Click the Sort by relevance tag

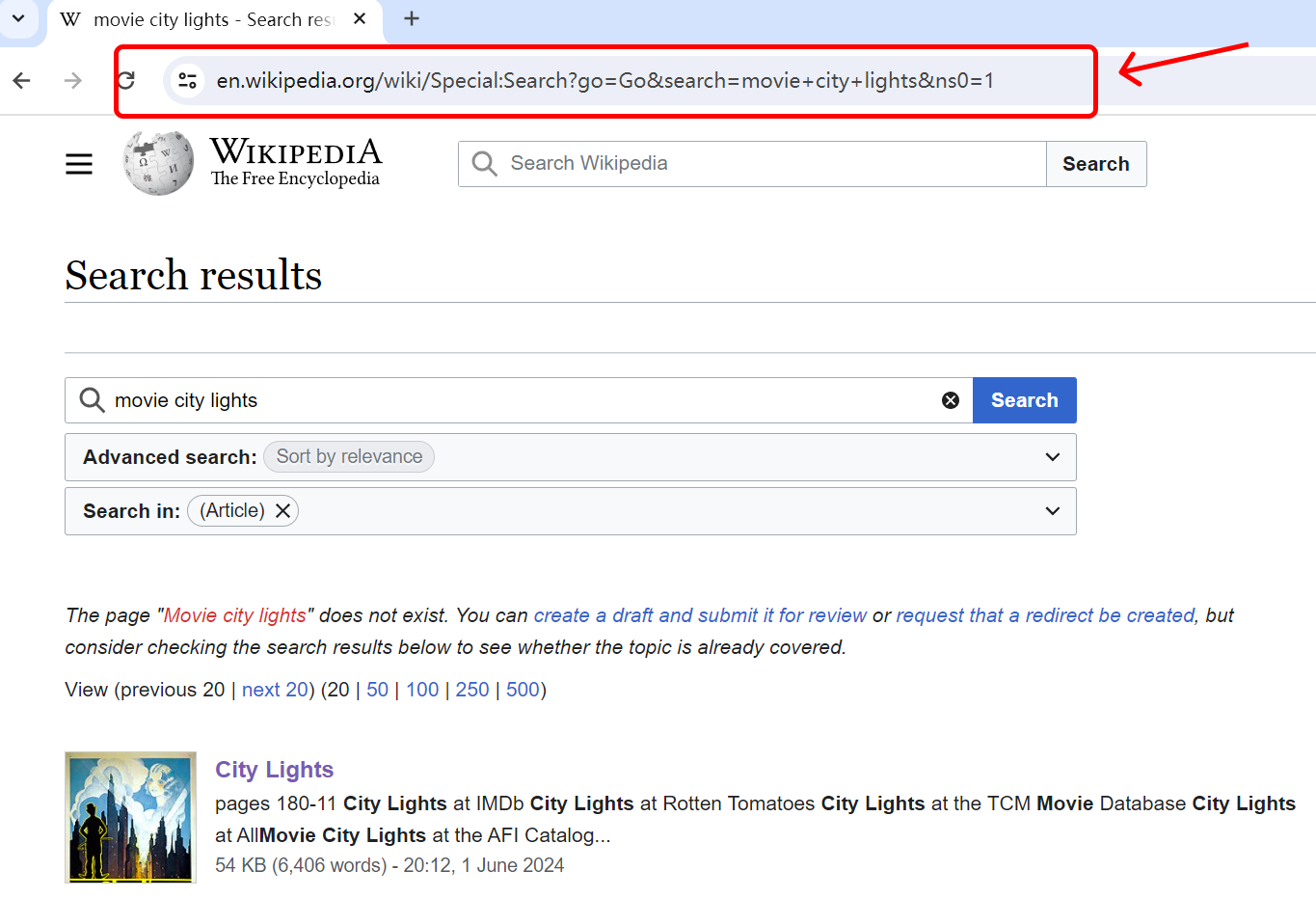click(349, 456)
